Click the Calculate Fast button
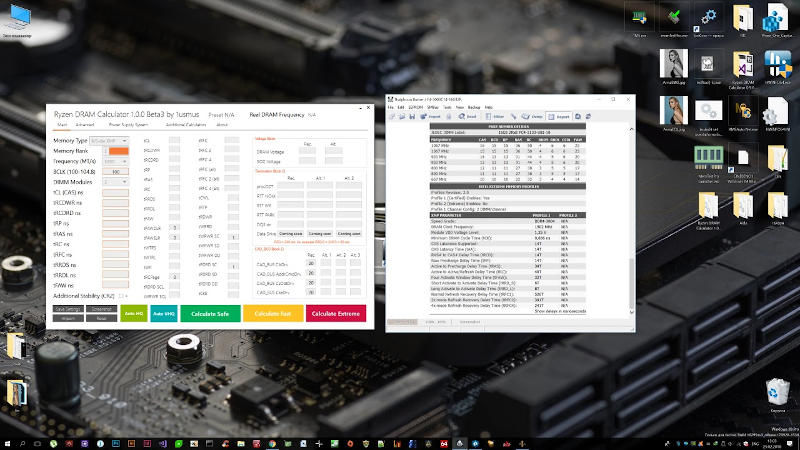This screenshot has width=800, height=450. (x=273, y=313)
